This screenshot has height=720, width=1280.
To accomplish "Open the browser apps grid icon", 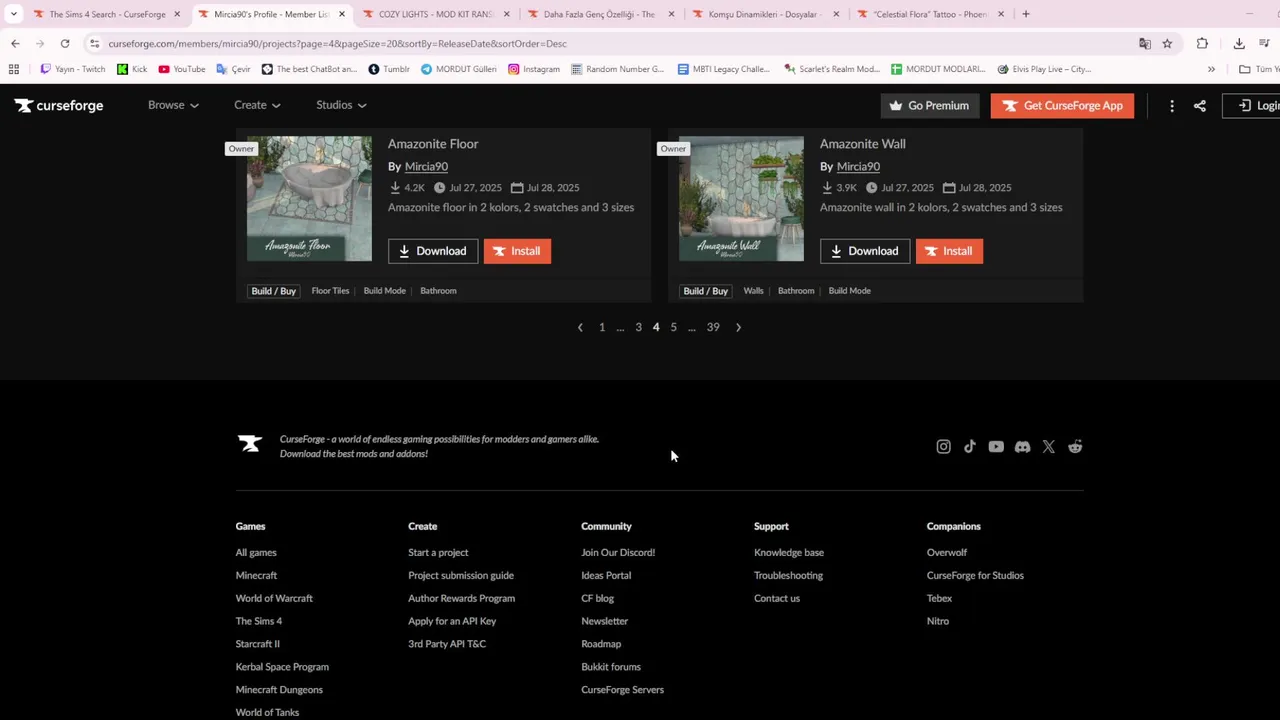I will point(14,69).
